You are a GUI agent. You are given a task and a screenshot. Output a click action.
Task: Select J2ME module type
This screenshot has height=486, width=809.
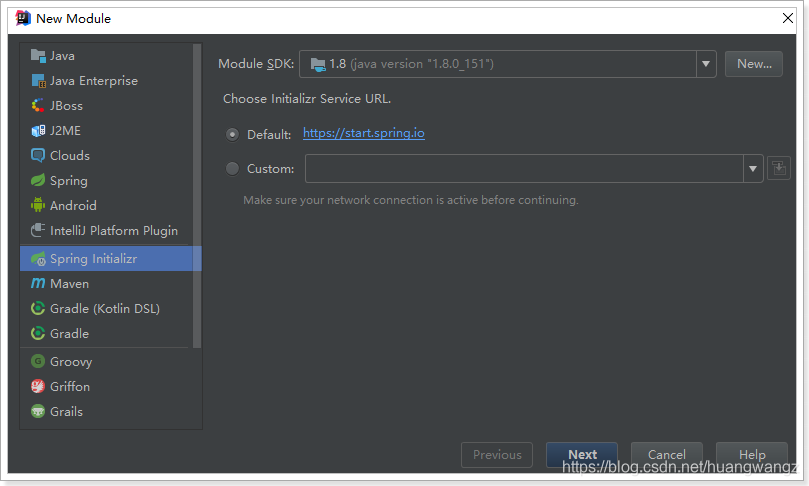point(106,131)
